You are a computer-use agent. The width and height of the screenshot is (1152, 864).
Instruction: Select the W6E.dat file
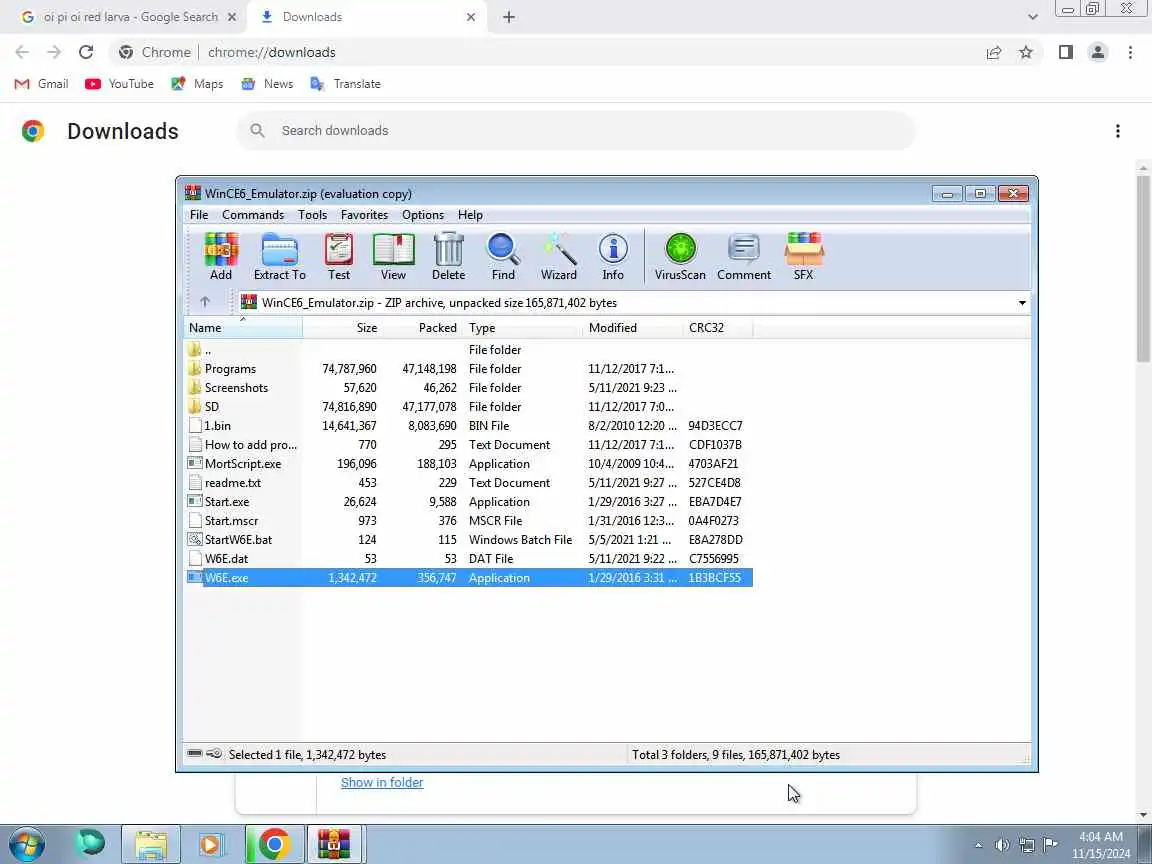[468, 559]
